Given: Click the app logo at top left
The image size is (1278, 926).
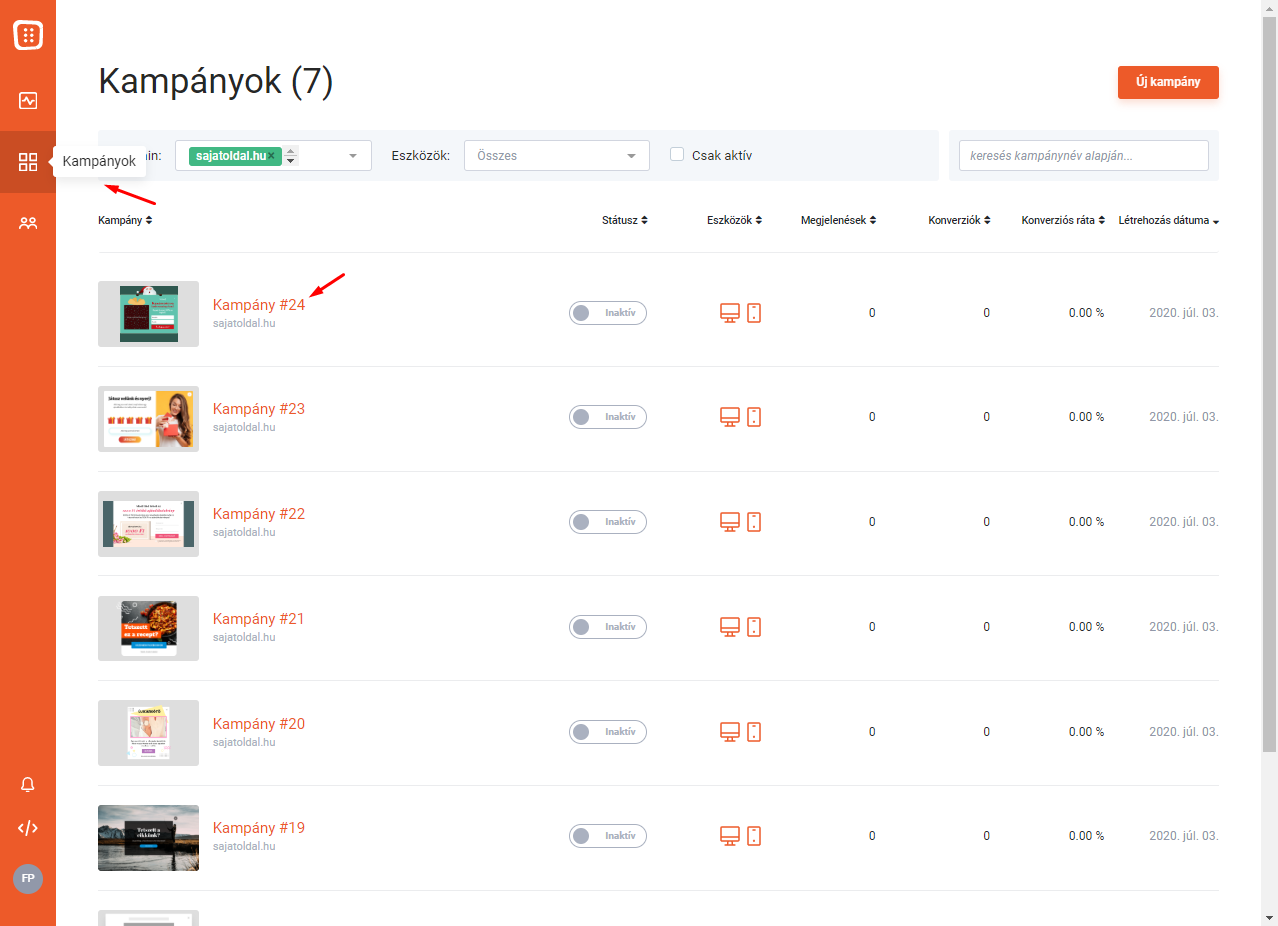Looking at the screenshot, I should tap(28, 36).
